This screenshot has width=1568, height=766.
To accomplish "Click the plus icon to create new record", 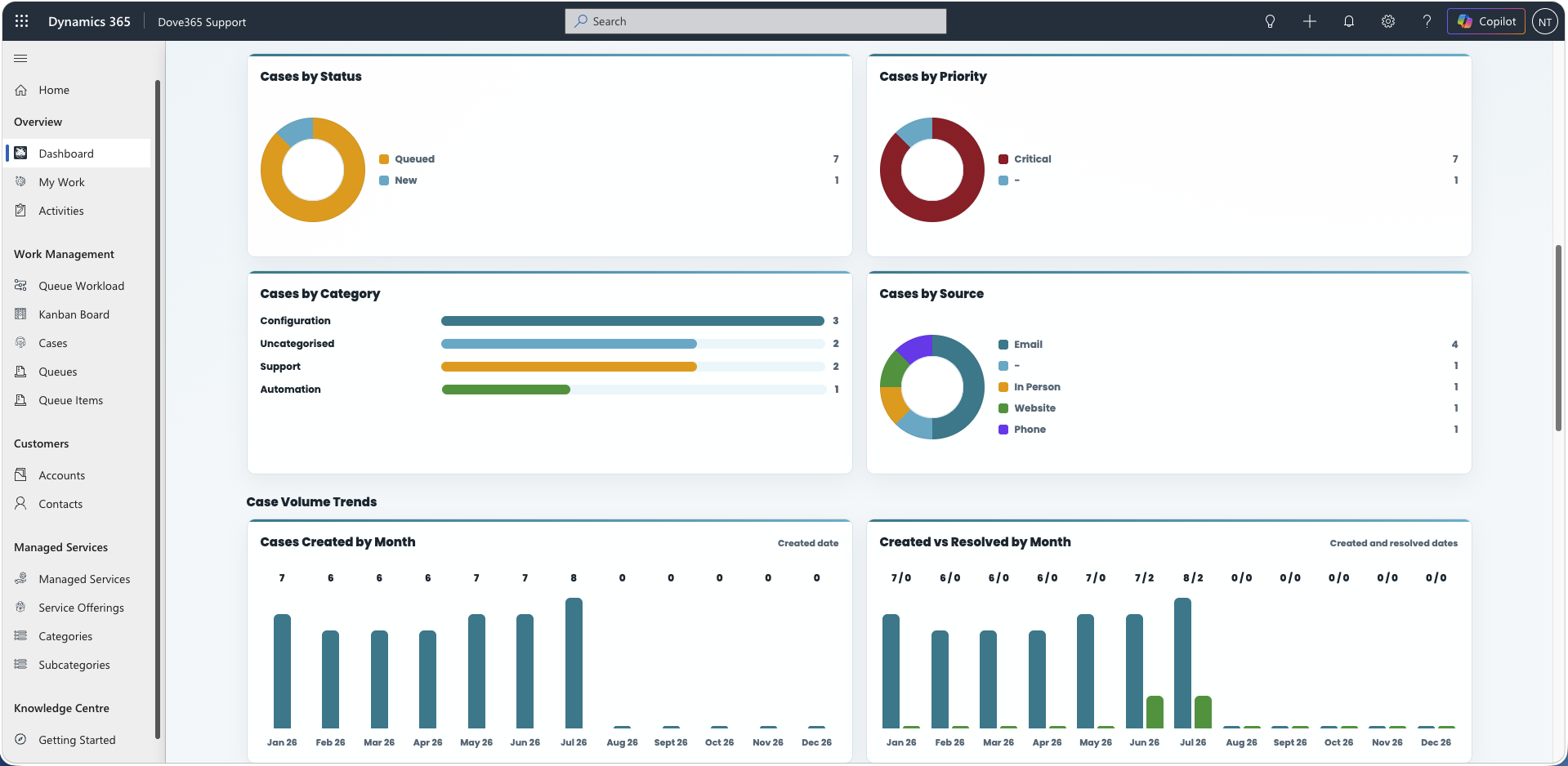I will tap(1309, 21).
